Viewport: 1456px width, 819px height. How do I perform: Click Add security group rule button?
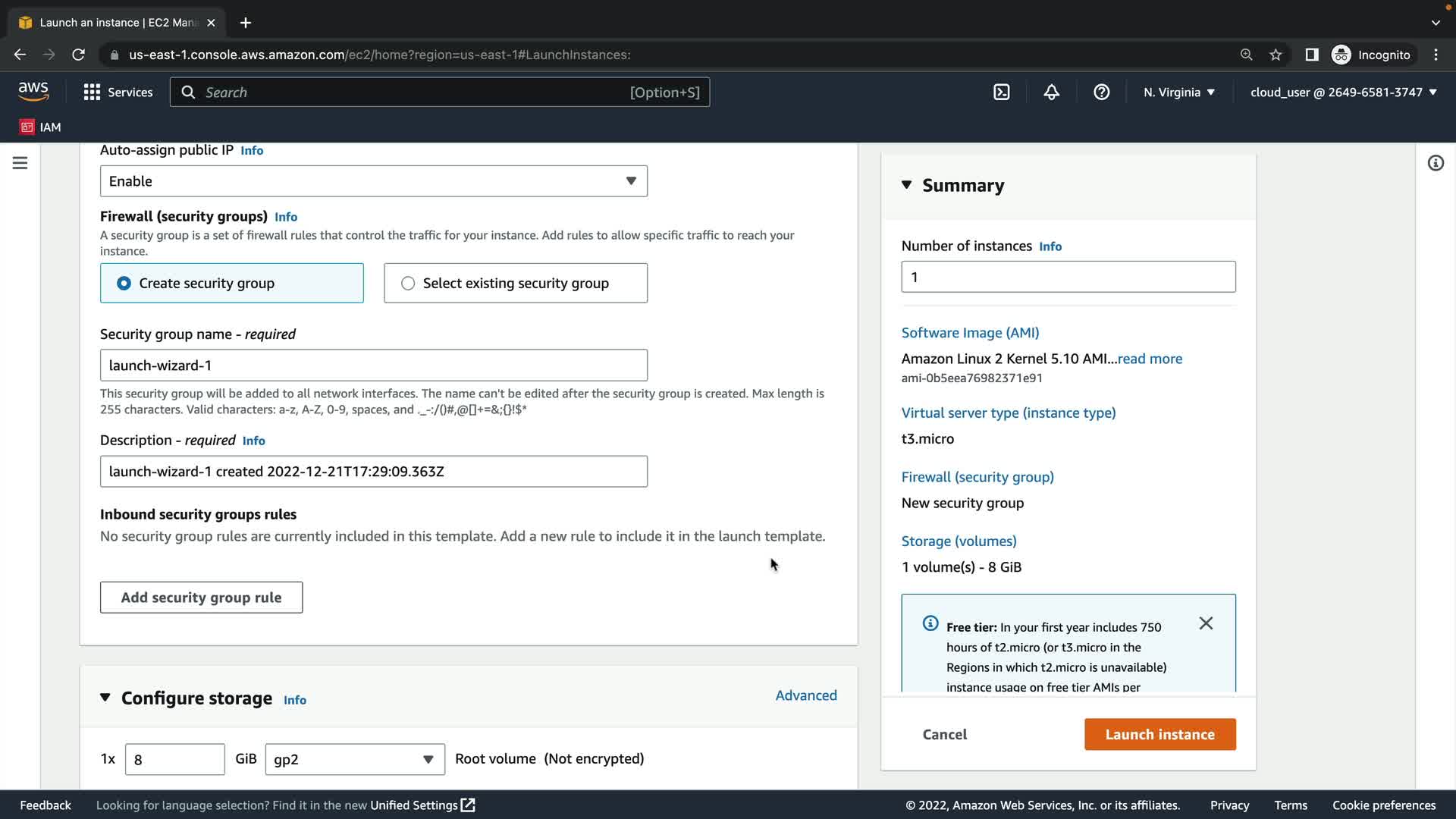point(201,598)
